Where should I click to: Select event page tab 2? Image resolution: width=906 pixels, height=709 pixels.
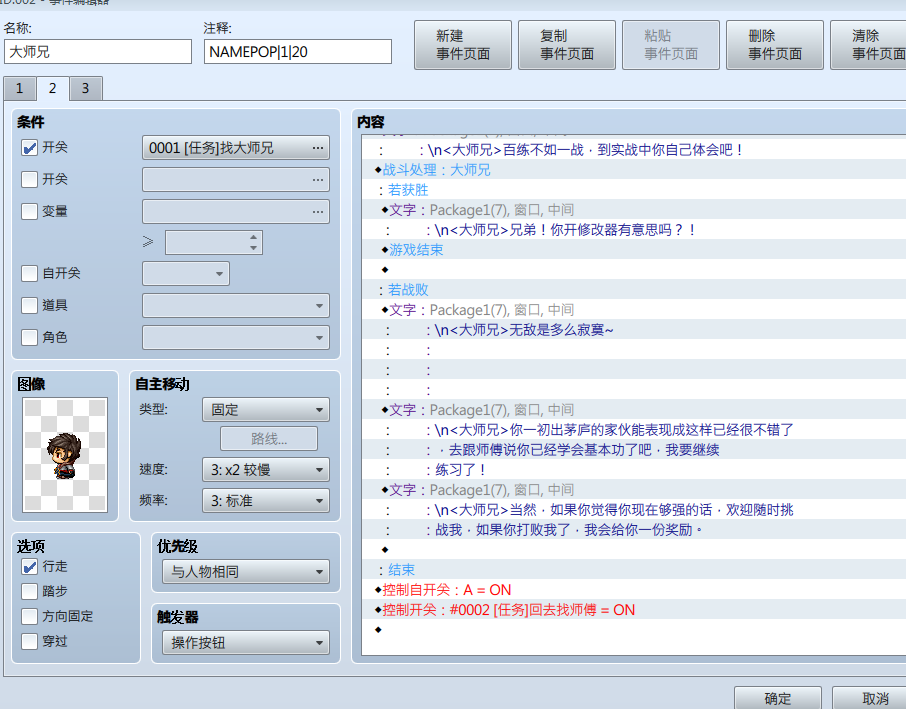pos(53,88)
